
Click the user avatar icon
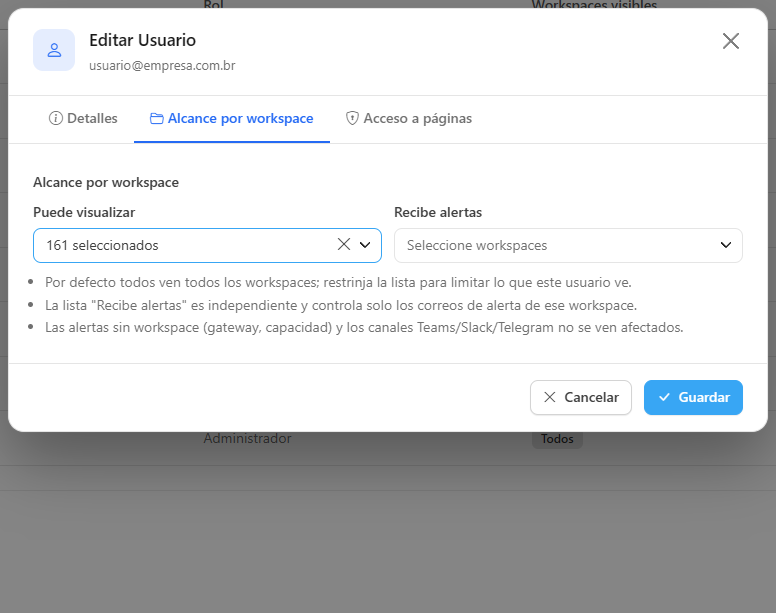tap(54, 50)
